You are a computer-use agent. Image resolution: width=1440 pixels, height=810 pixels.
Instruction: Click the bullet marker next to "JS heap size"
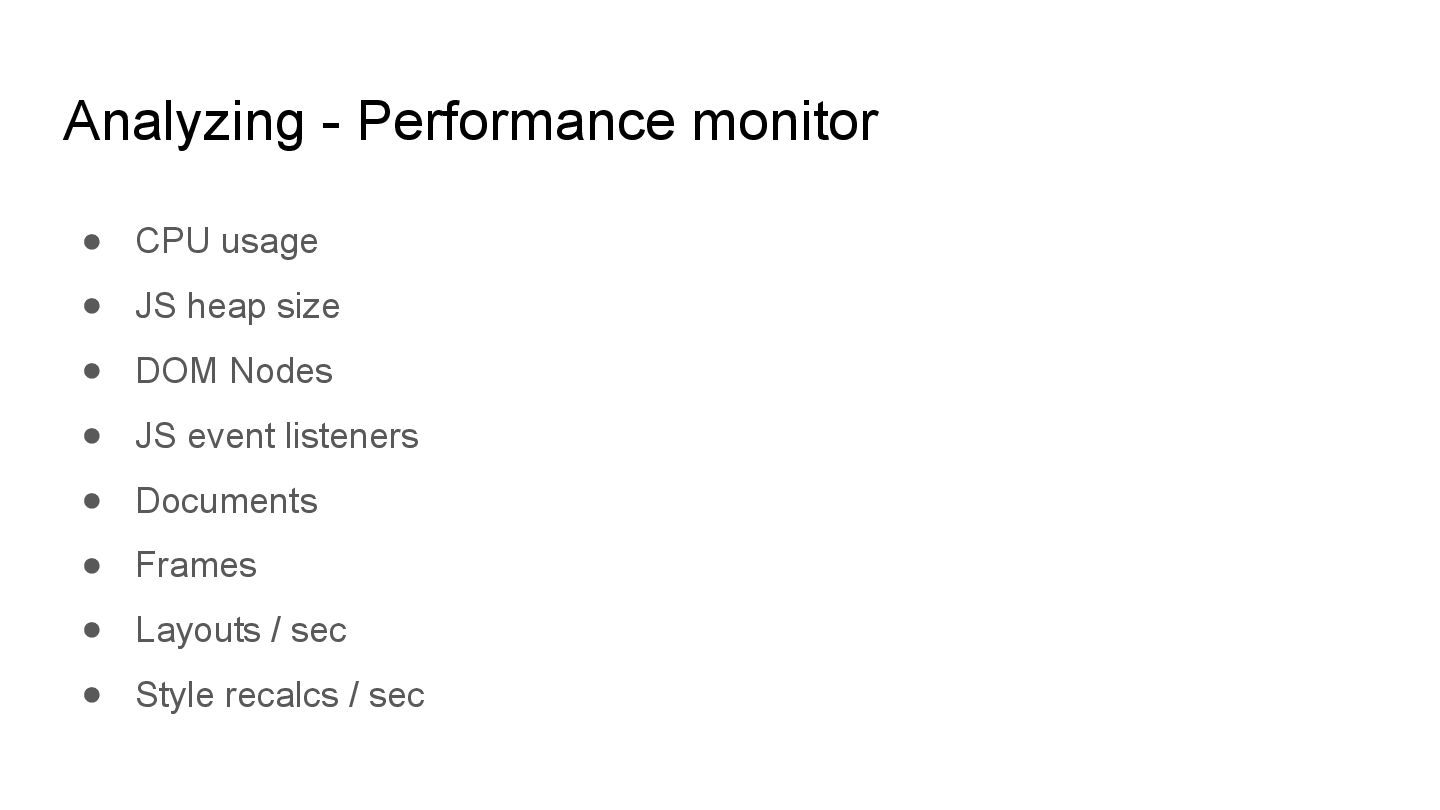tap(93, 306)
